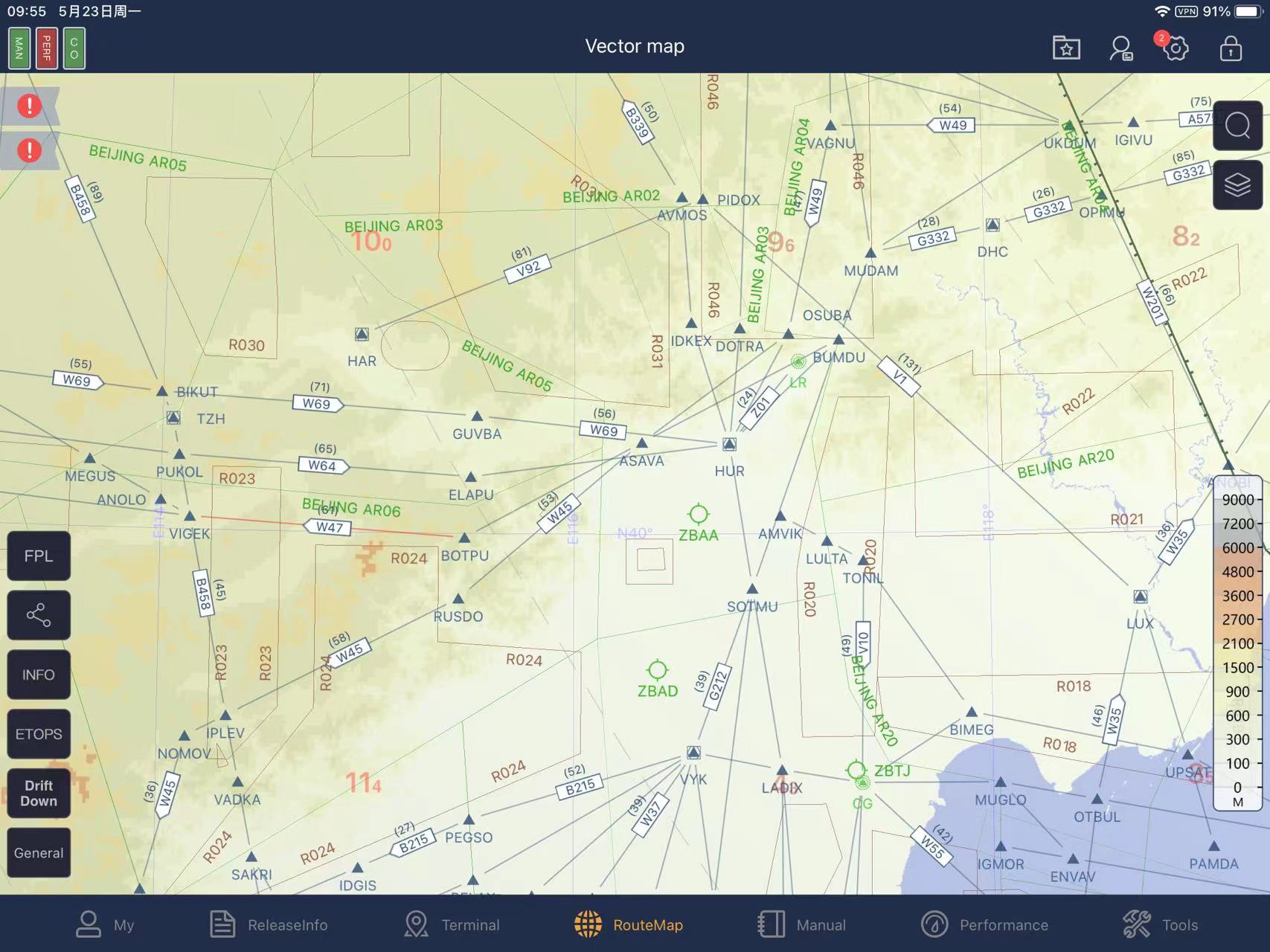Open the starred folder favorites icon
This screenshot has height=952, width=1270.
click(x=1066, y=48)
